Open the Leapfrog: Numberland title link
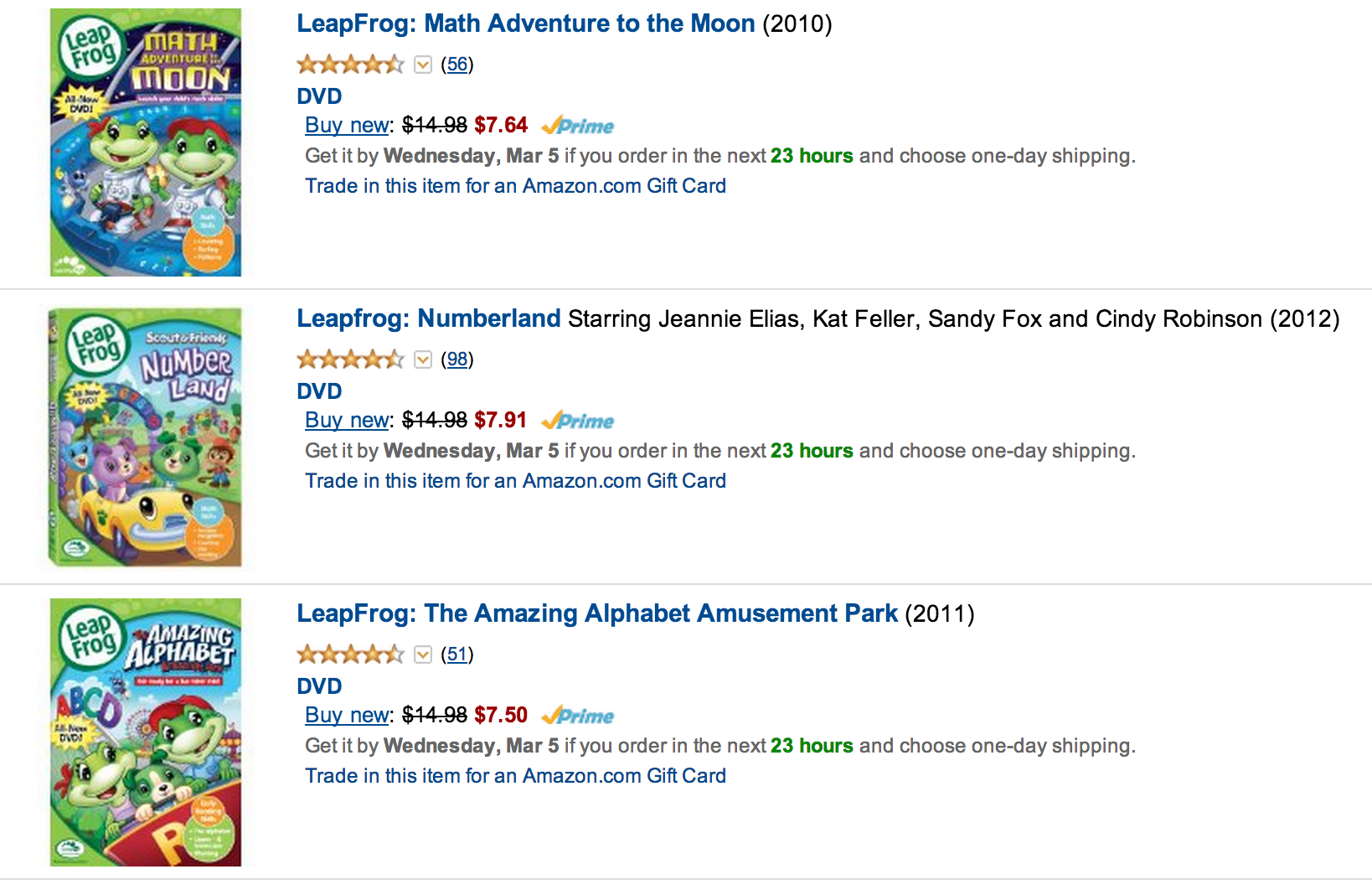The height and width of the screenshot is (895, 1372). (428, 318)
